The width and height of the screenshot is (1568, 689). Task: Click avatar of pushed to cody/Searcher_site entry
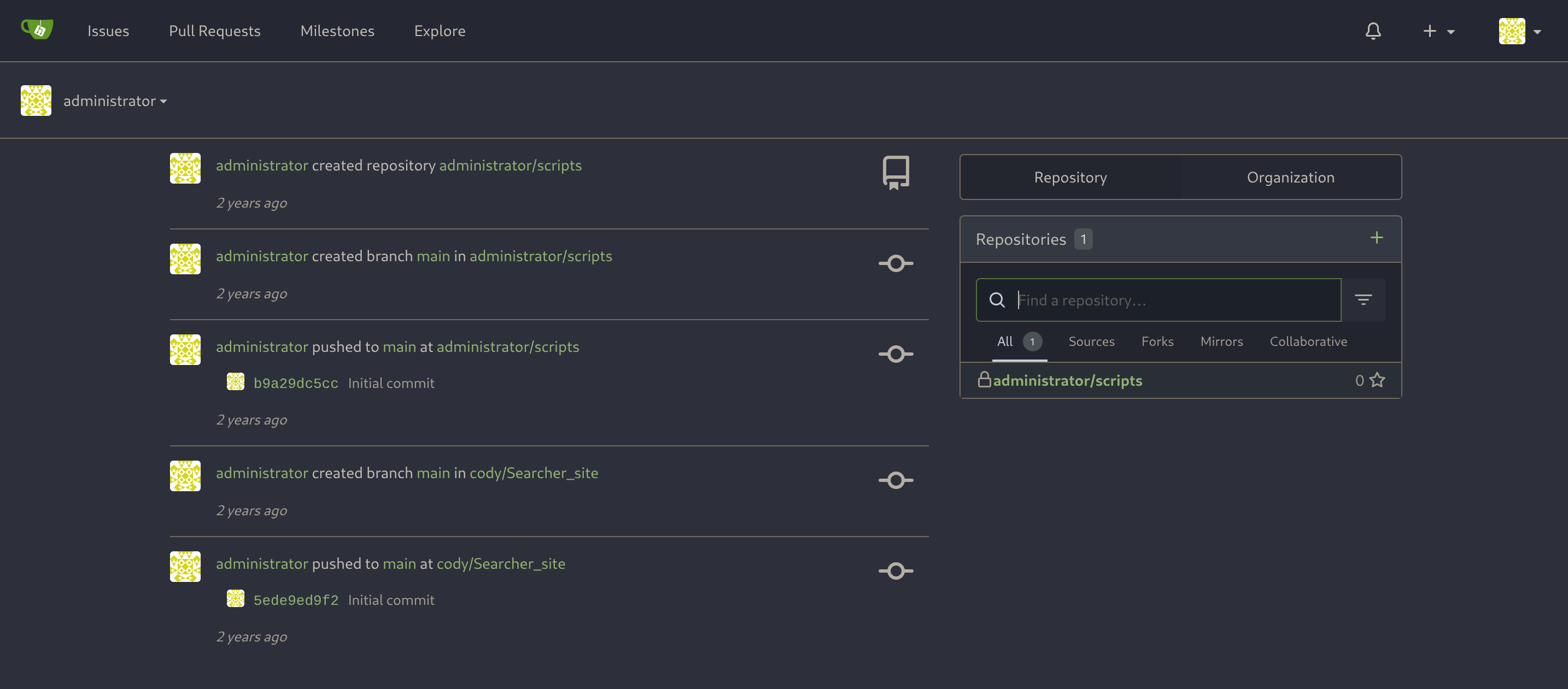(x=185, y=567)
